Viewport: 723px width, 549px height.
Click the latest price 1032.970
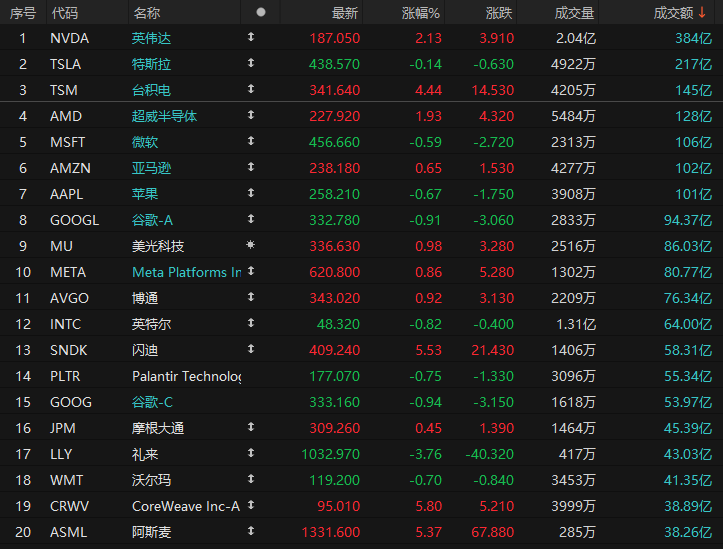[330, 455]
